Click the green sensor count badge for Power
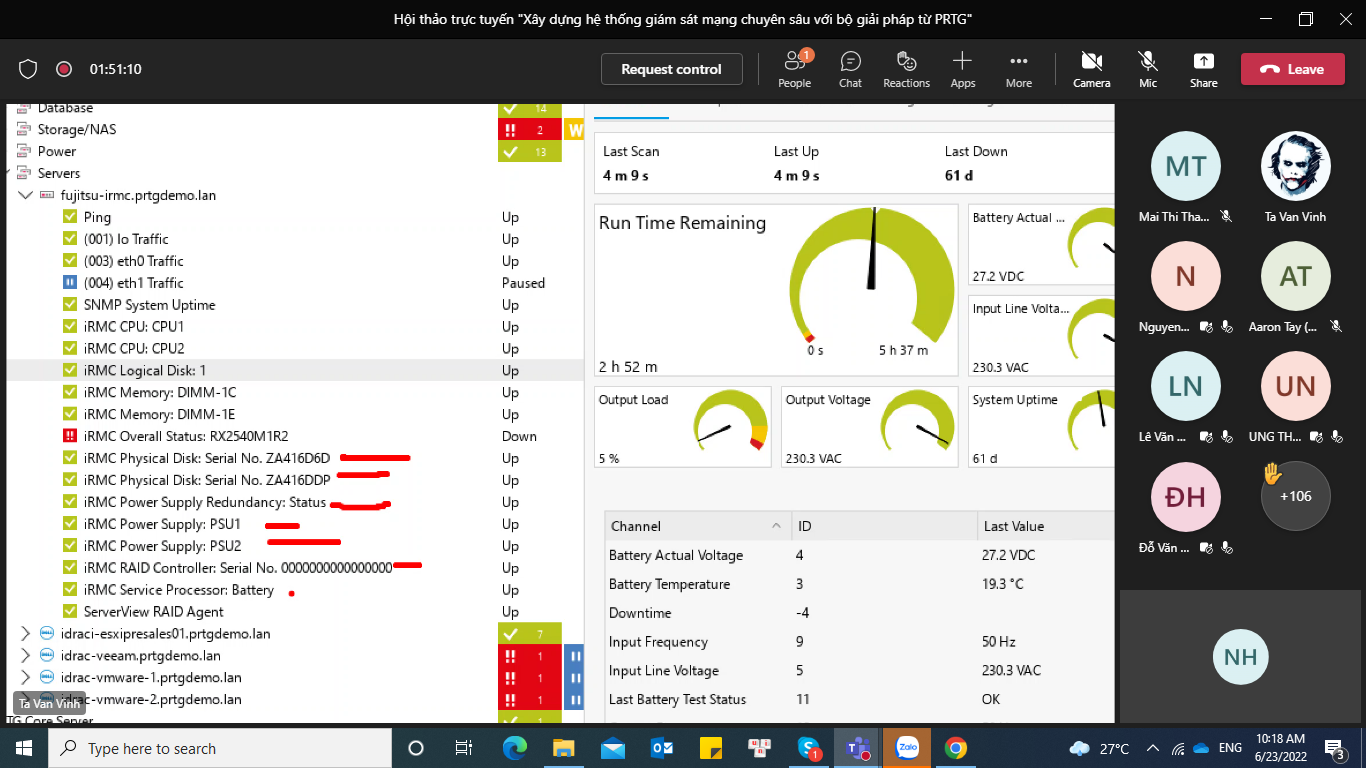Screen dimensions: 1366x768 [x=530, y=152]
